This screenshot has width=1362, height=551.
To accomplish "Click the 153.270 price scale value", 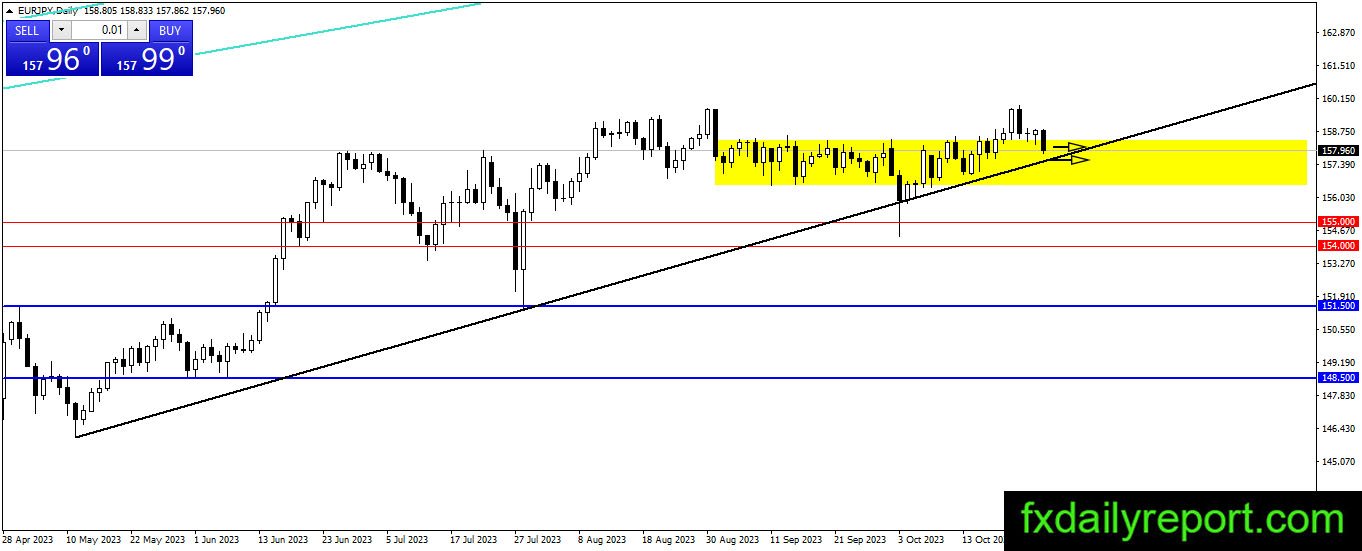I will 1338,264.
